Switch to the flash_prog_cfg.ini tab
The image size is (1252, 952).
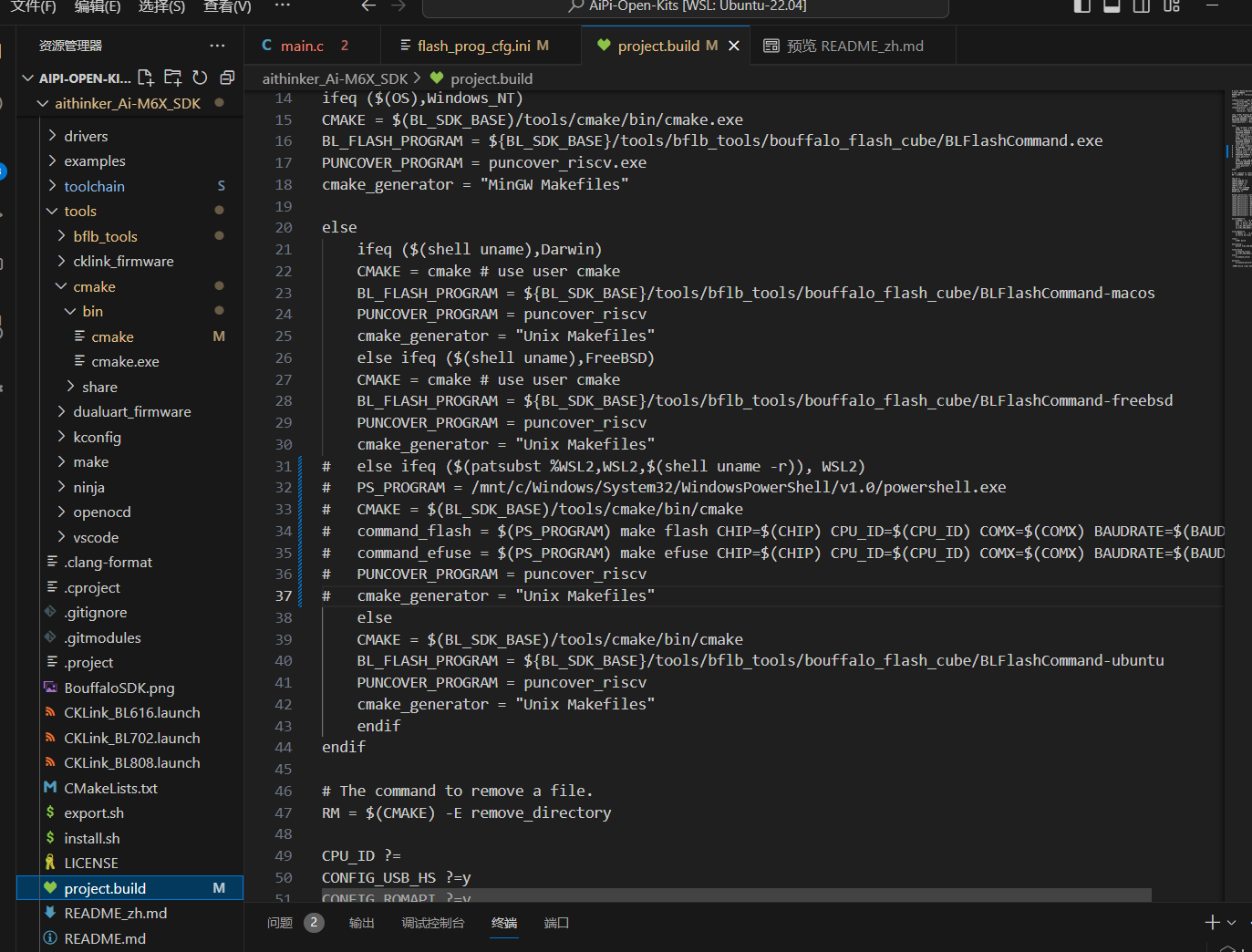pyautogui.click(x=481, y=46)
